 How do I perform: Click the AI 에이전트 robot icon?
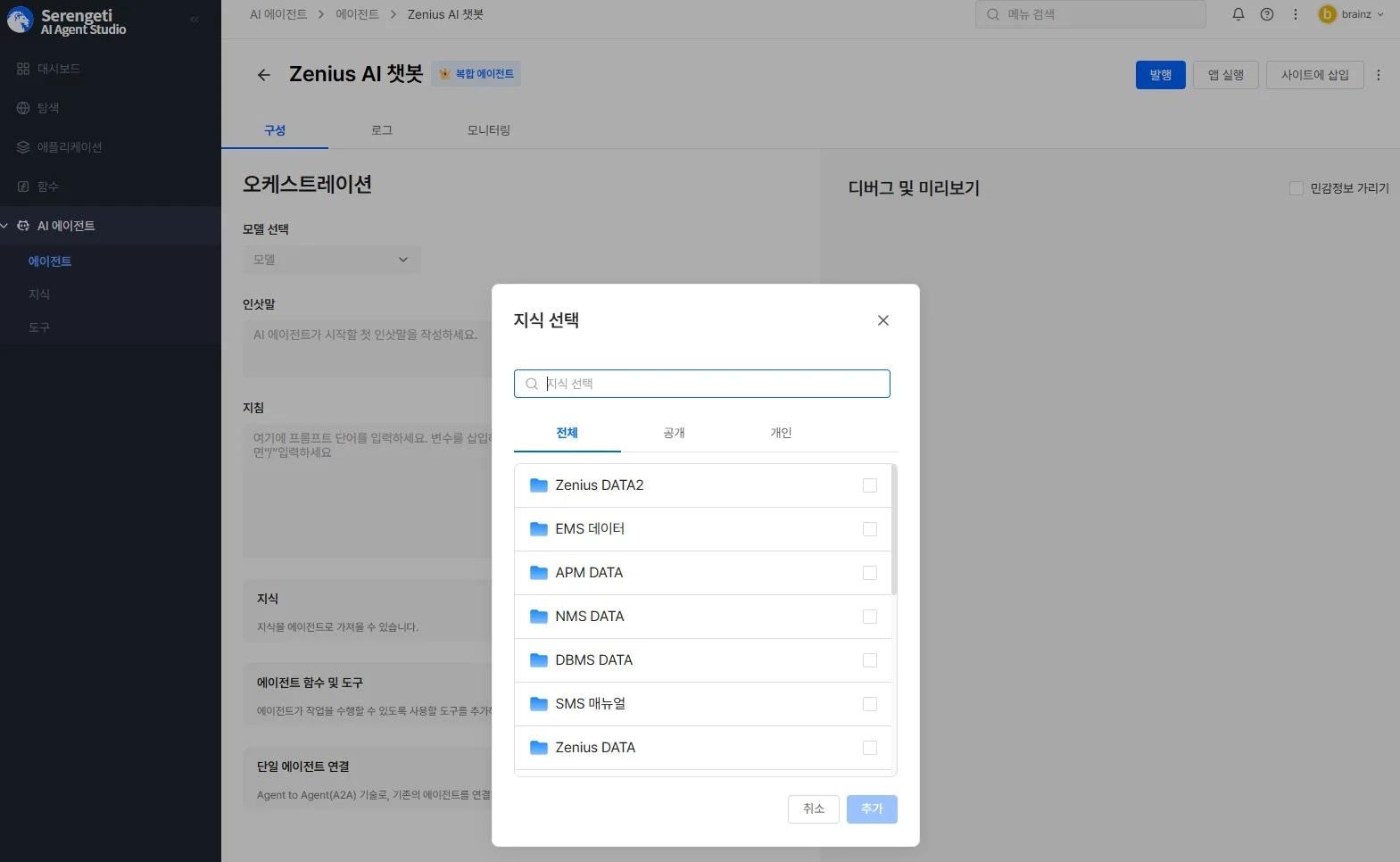[23, 226]
